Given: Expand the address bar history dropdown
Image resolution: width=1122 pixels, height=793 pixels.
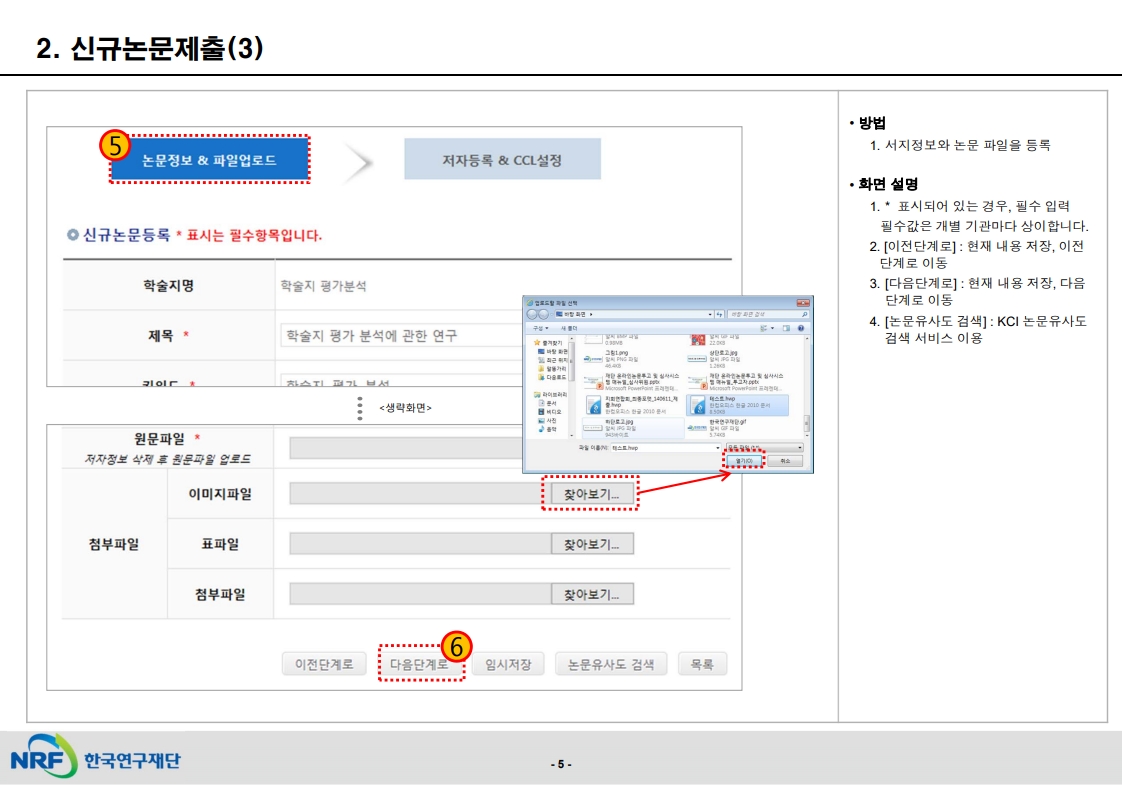Looking at the screenshot, I should point(710,314).
